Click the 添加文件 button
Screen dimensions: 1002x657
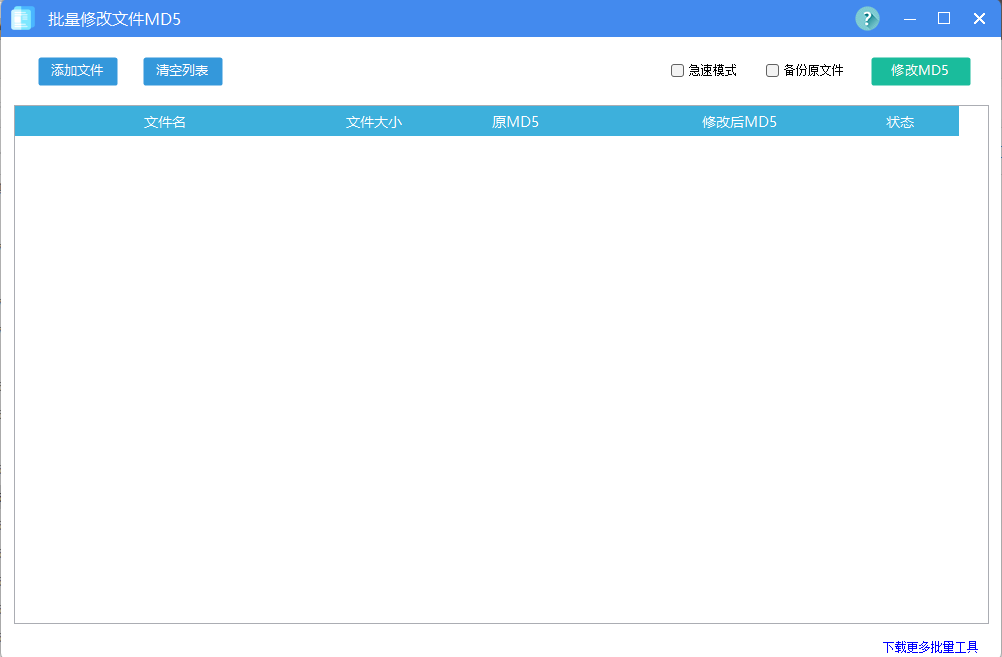coord(78,71)
